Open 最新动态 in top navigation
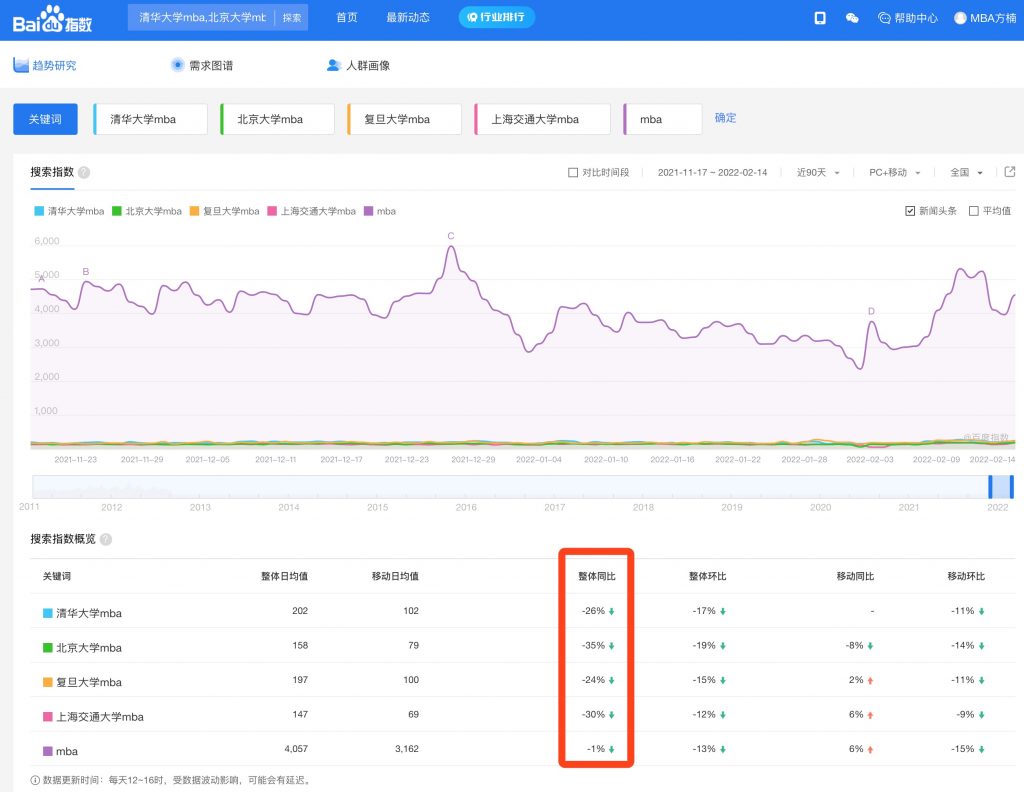1024x792 pixels. tap(408, 17)
